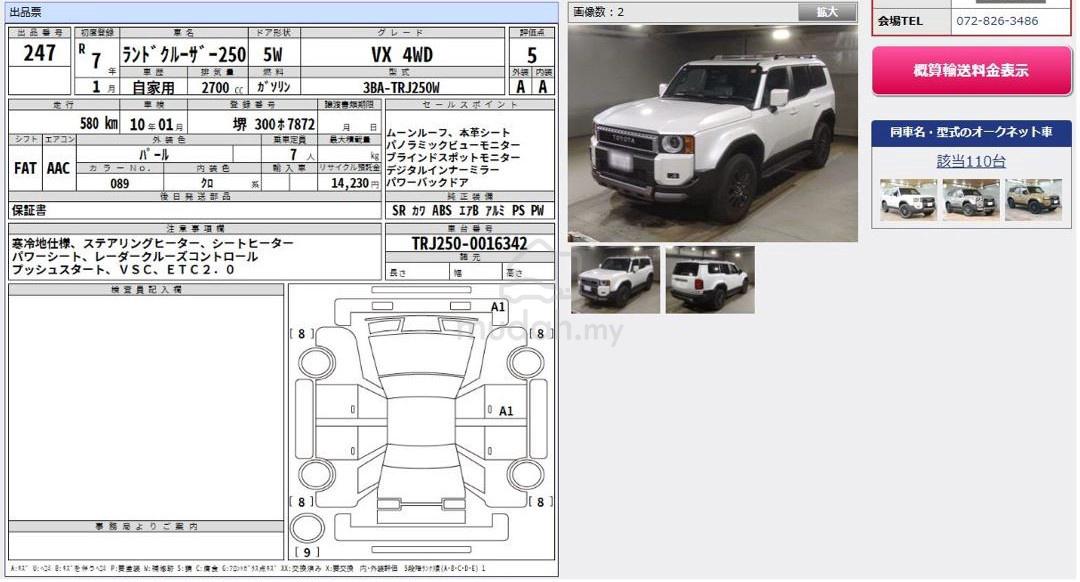Open middle grey car thumbnail in 同車名 panel

tap(970, 200)
